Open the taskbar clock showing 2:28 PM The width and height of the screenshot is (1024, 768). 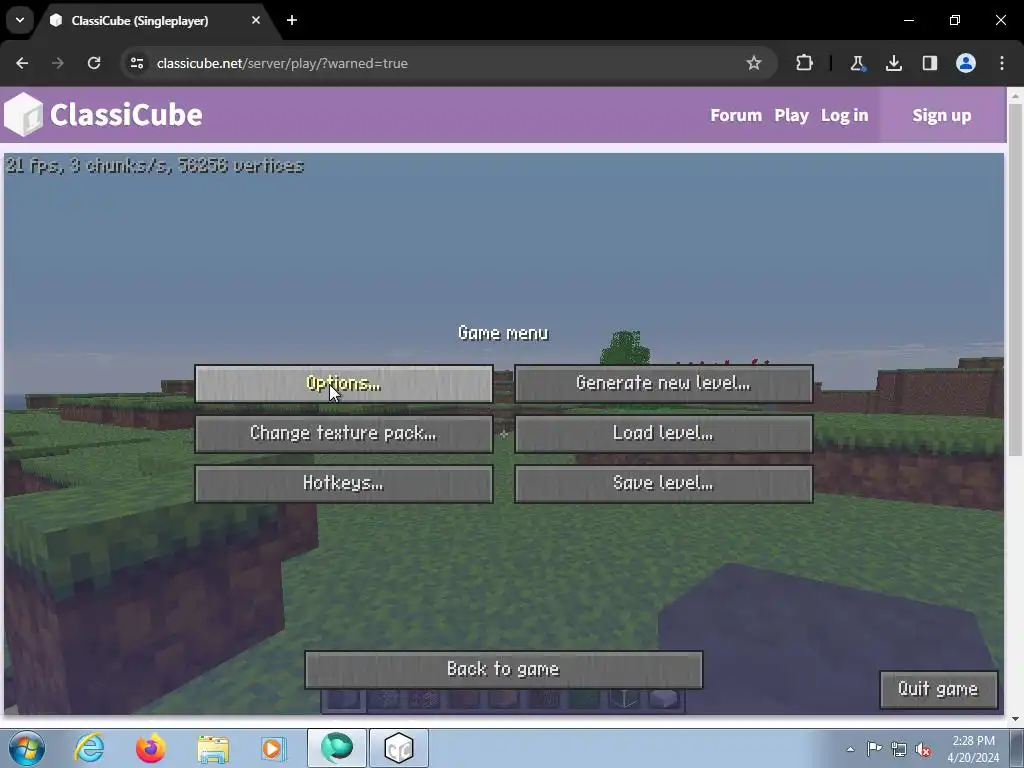click(973, 749)
